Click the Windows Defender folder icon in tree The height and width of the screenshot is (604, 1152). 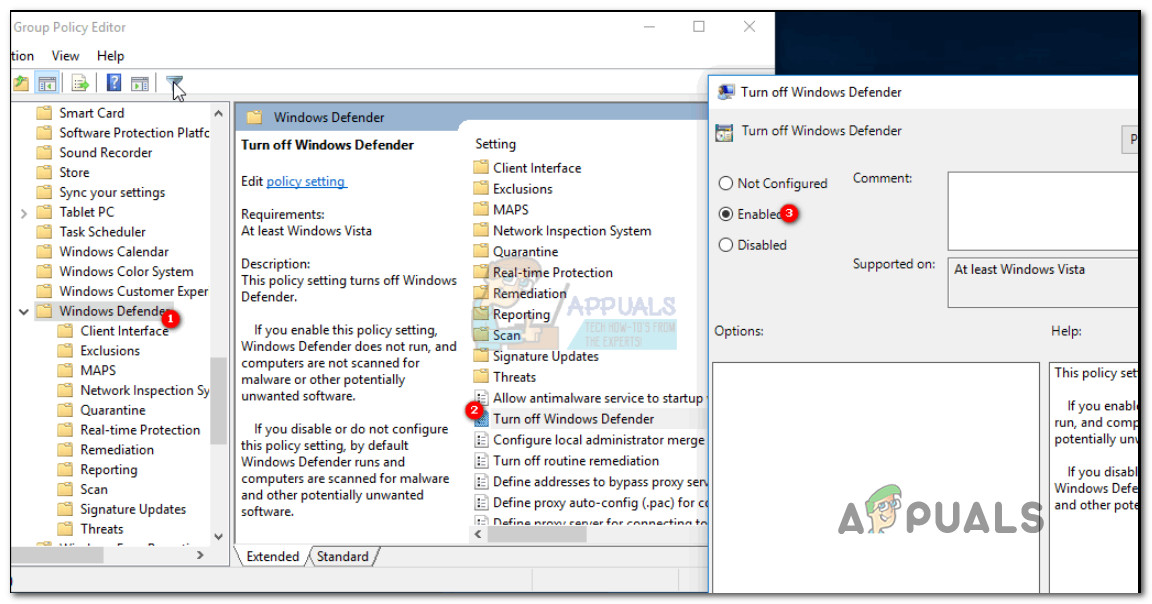(45, 311)
